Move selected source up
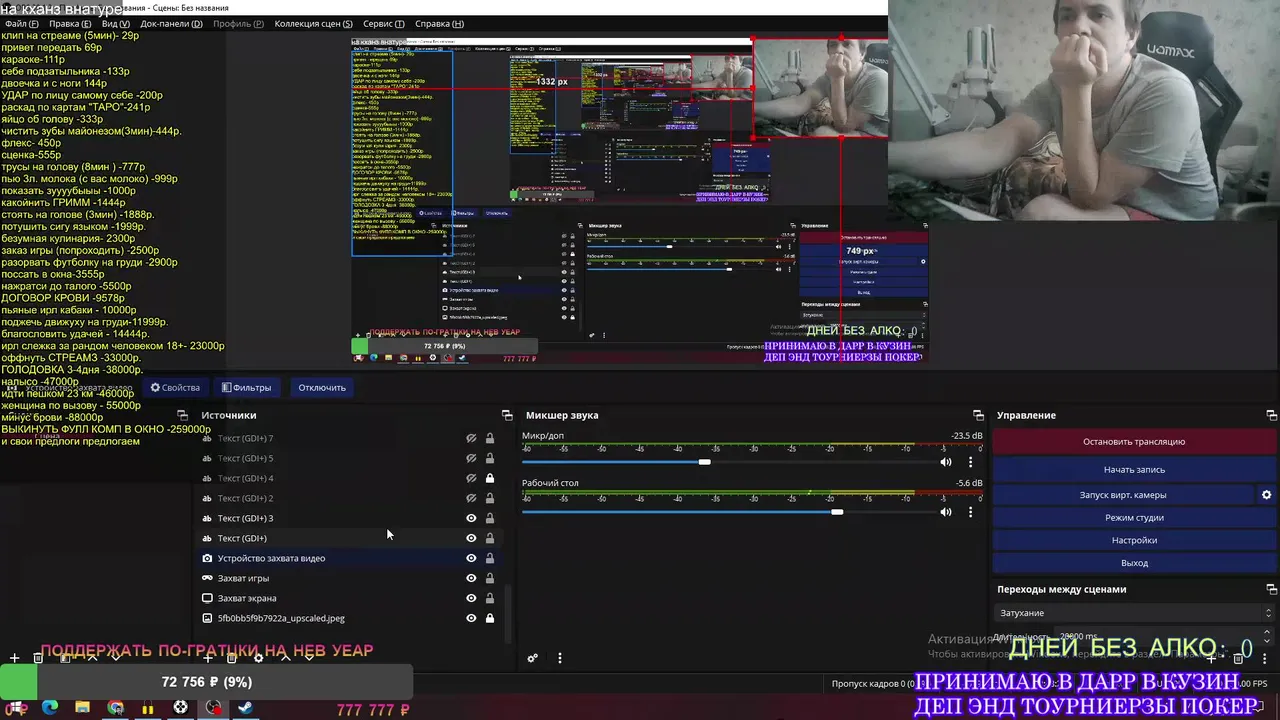 285,657
